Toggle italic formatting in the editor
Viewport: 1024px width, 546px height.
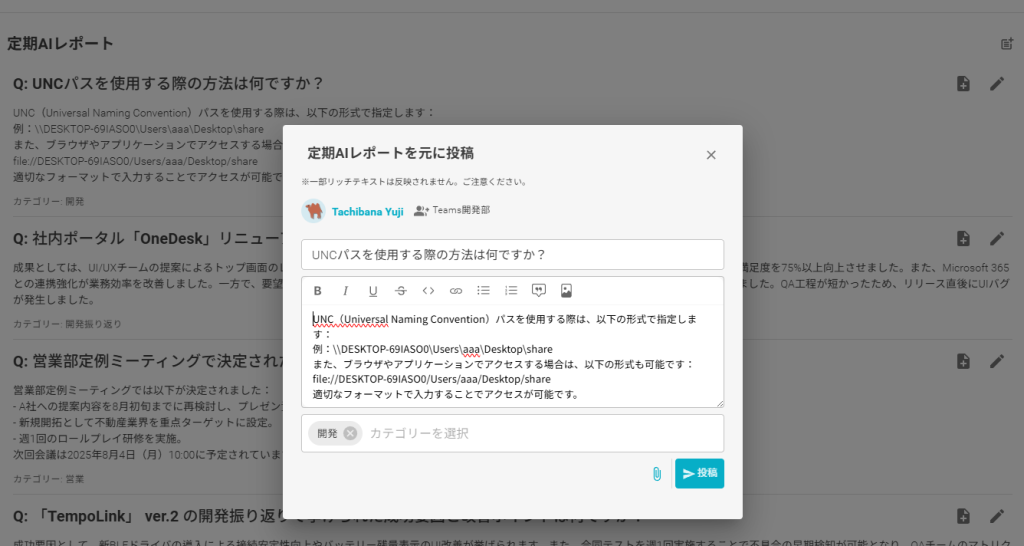345,291
